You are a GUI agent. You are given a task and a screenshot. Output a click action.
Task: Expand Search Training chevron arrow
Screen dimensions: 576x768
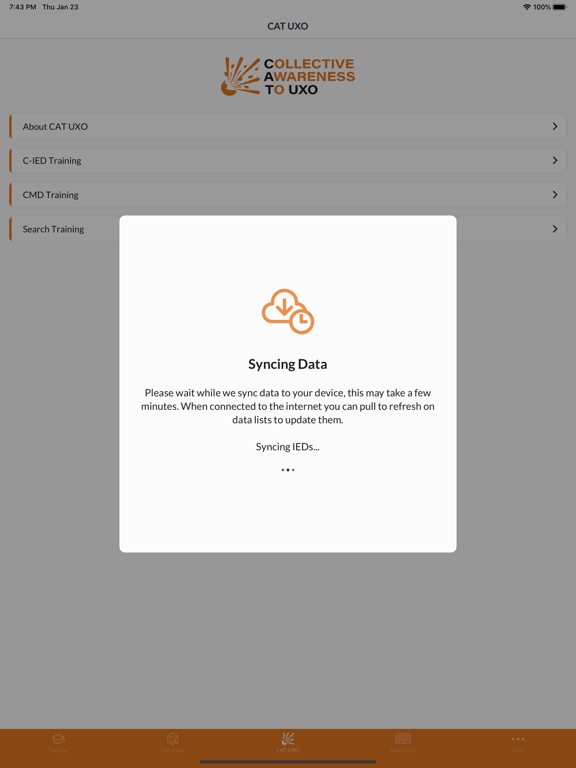(555, 229)
